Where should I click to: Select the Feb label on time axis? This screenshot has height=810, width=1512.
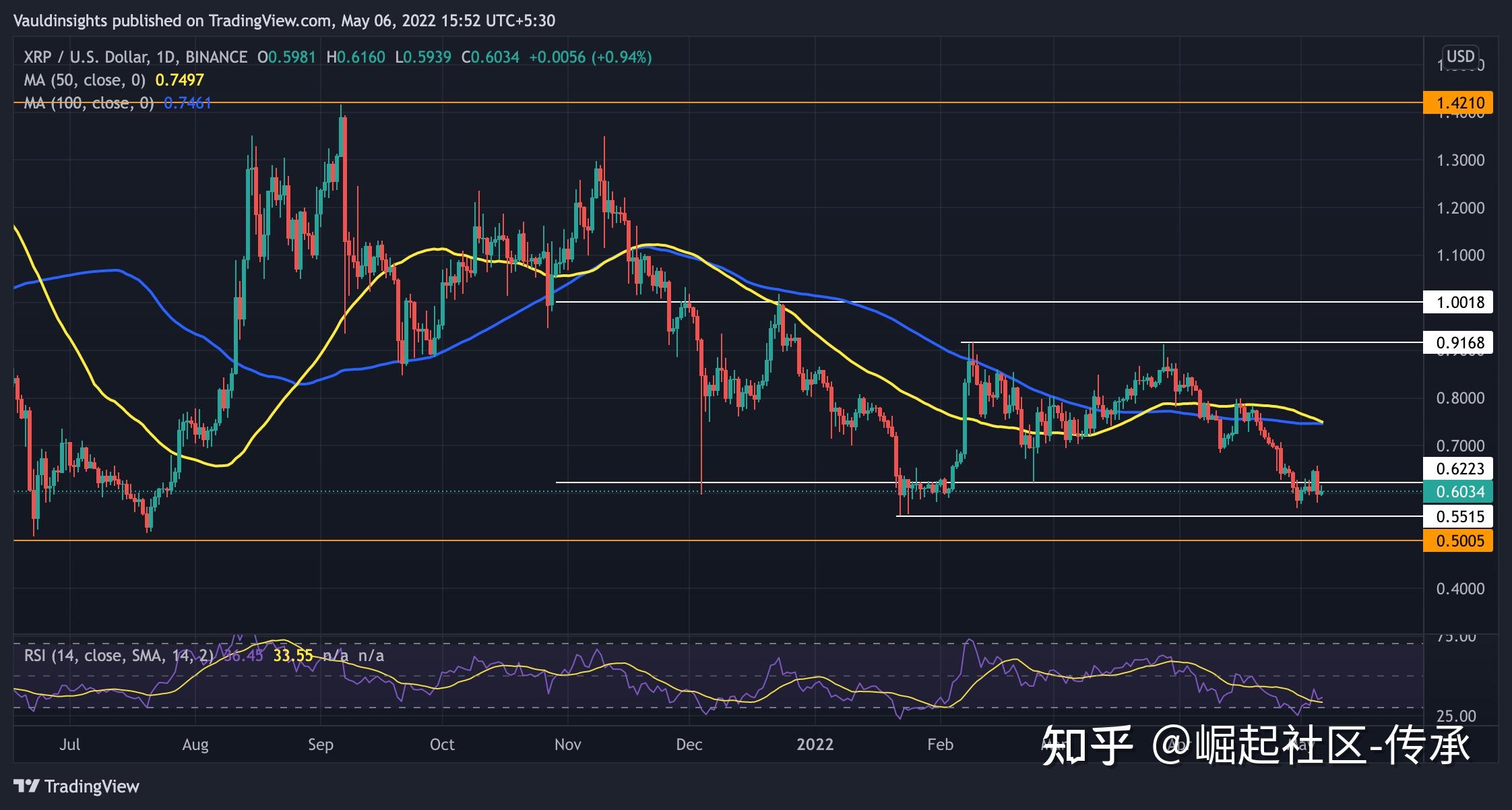coord(941,745)
